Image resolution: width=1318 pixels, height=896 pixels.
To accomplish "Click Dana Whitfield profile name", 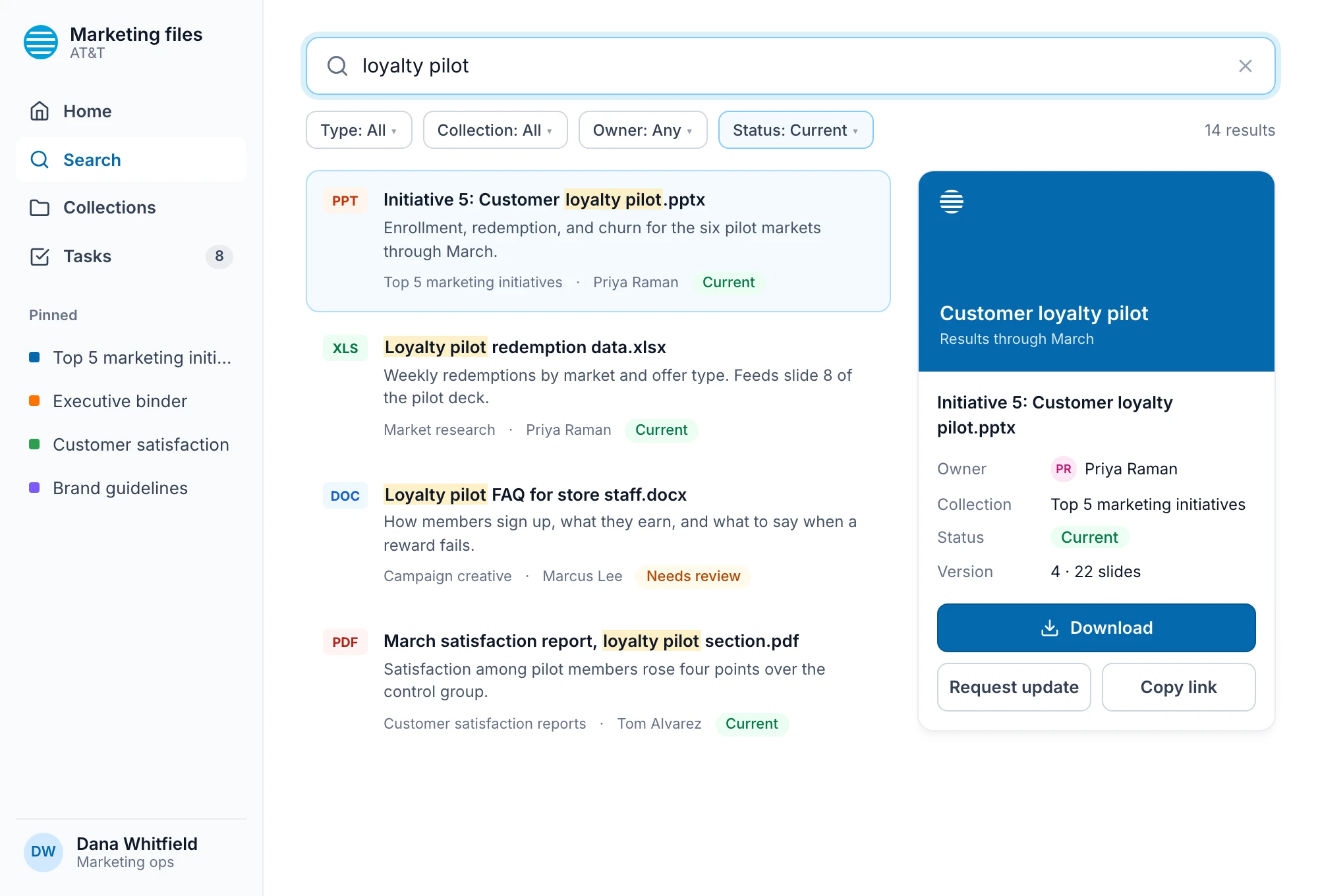I will coord(137,844).
